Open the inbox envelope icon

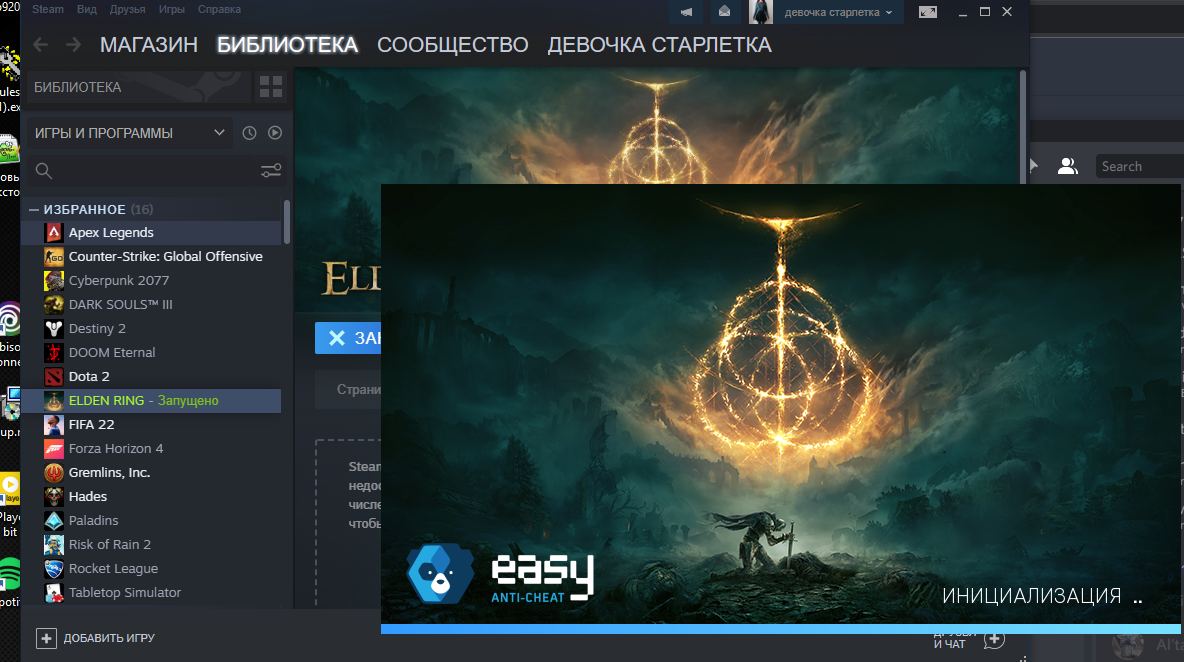pyautogui.click(x=724, y=12)
